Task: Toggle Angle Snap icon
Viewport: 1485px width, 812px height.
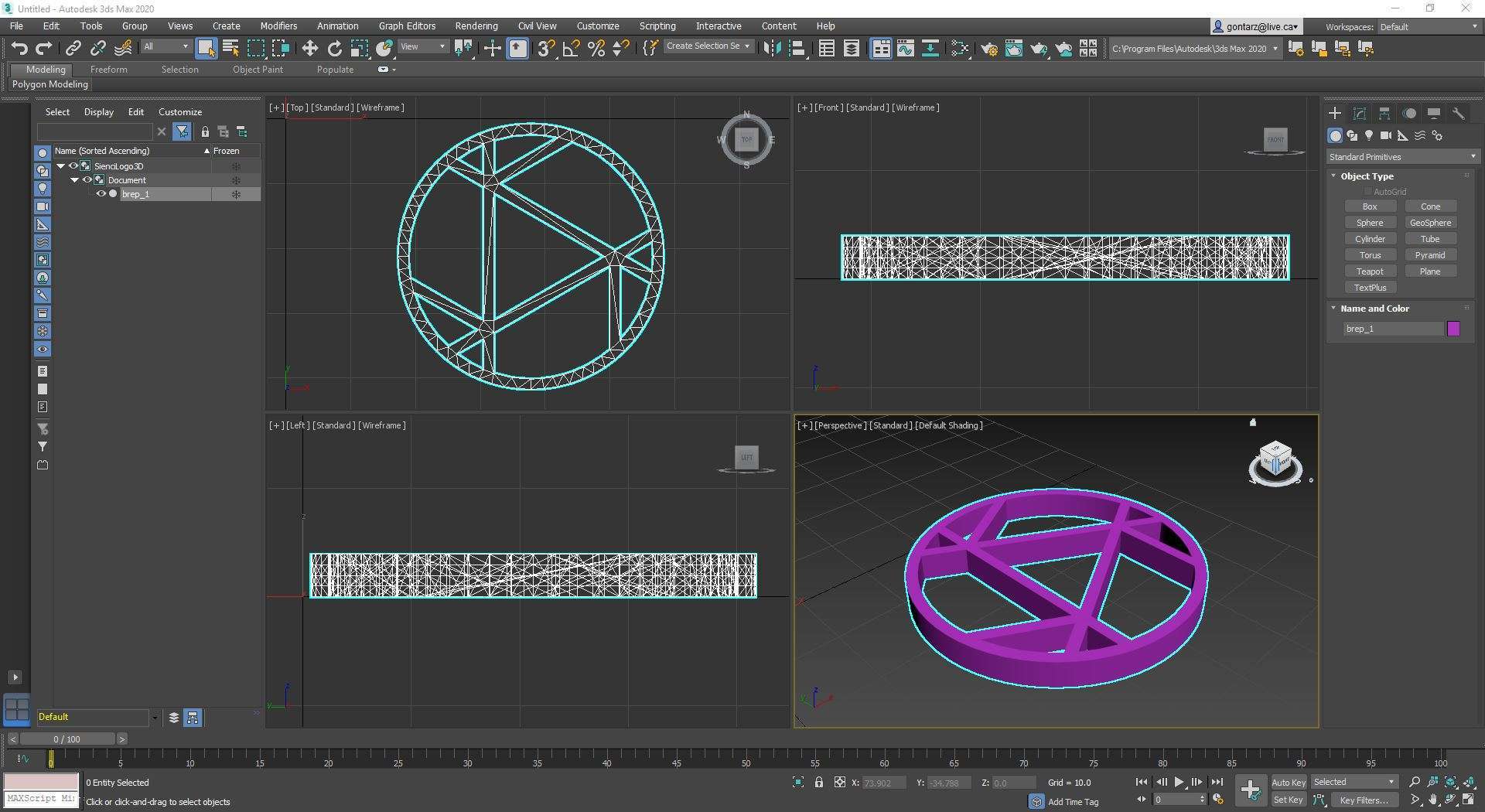Action: click(x=571, y=49)
